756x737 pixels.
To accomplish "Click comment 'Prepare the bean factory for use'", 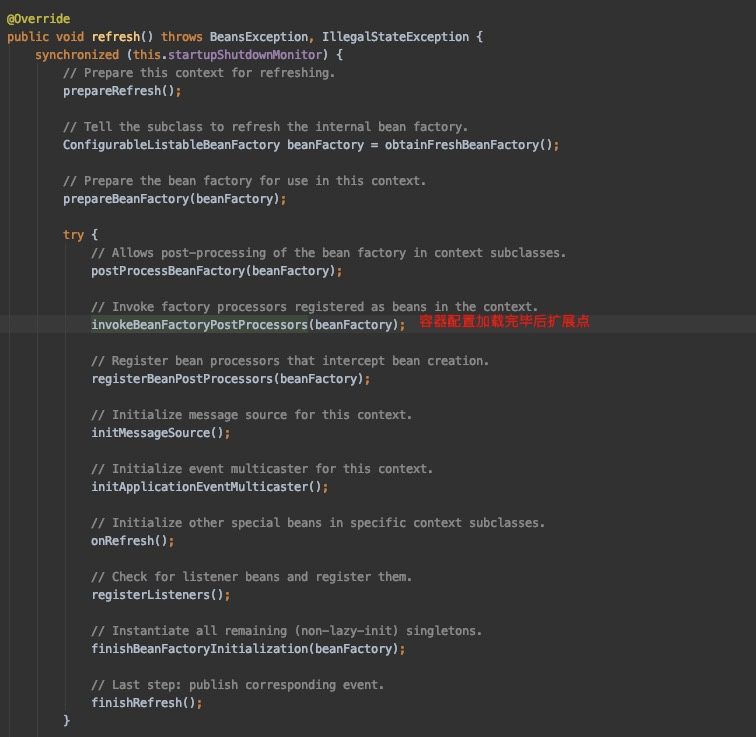I will click(244, 181).
